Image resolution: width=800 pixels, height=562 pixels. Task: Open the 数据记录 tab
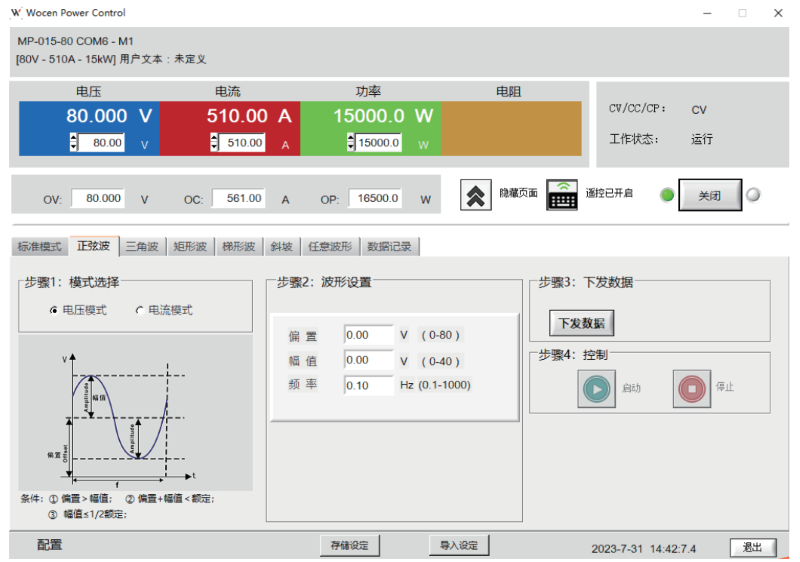click(389, 246)
